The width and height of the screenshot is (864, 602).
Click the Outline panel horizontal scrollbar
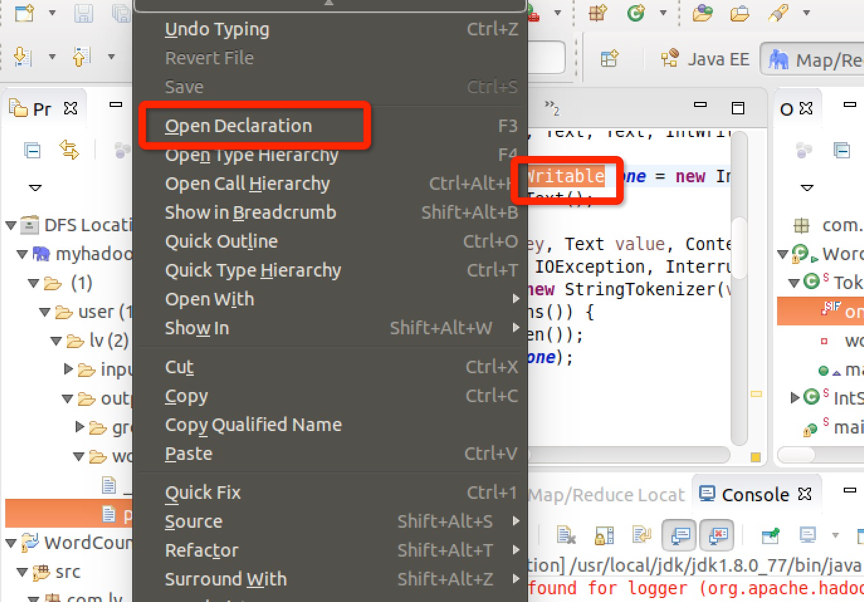pyautogui.click(x=796, y=454)
